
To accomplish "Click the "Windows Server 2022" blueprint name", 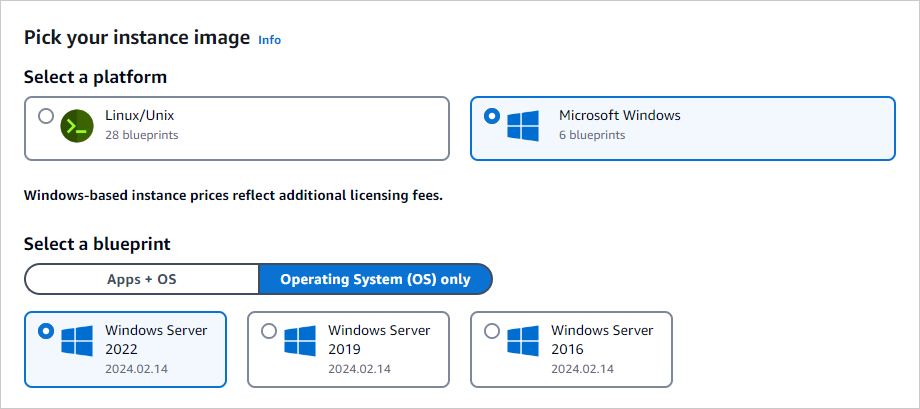I will (x=156, y=340).
